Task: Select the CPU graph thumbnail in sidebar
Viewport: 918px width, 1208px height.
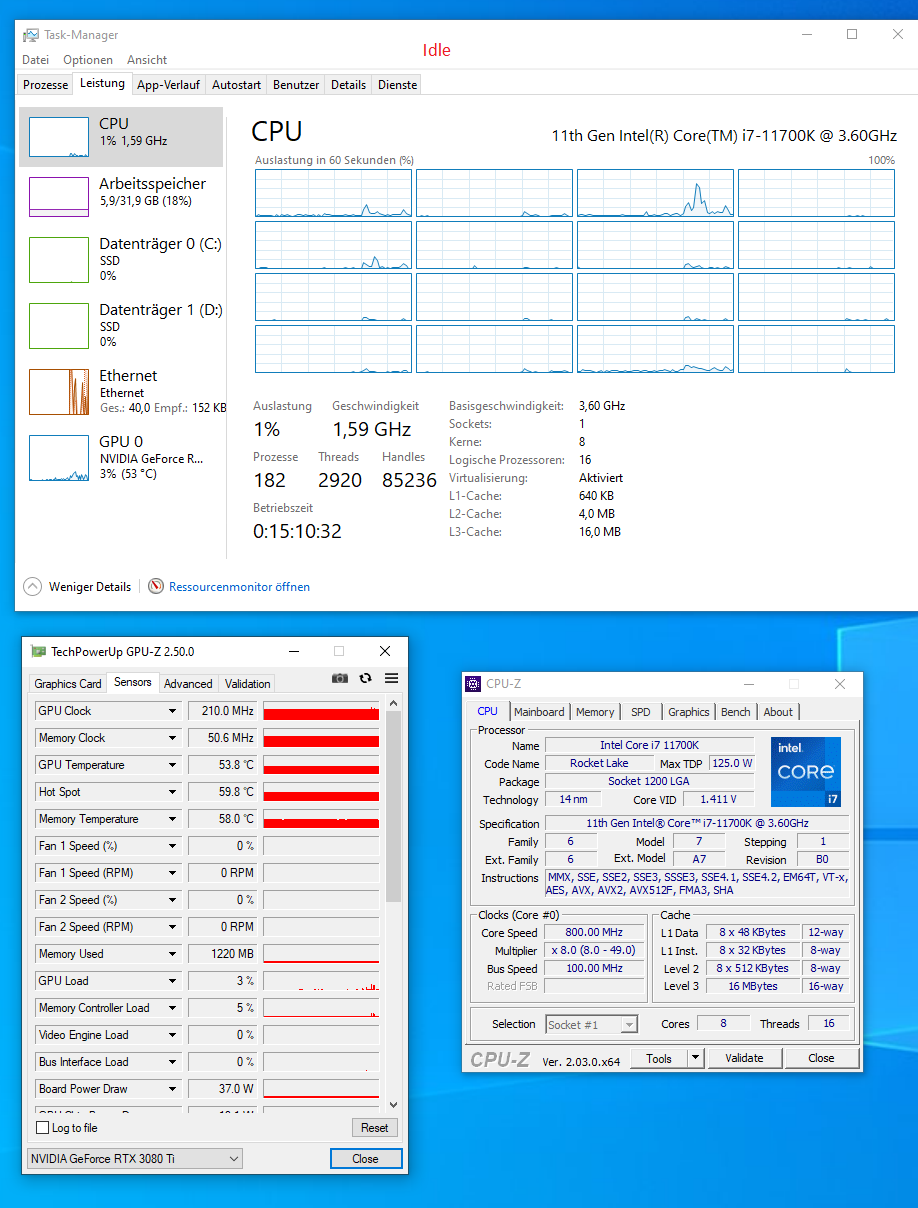Action: 59,137
